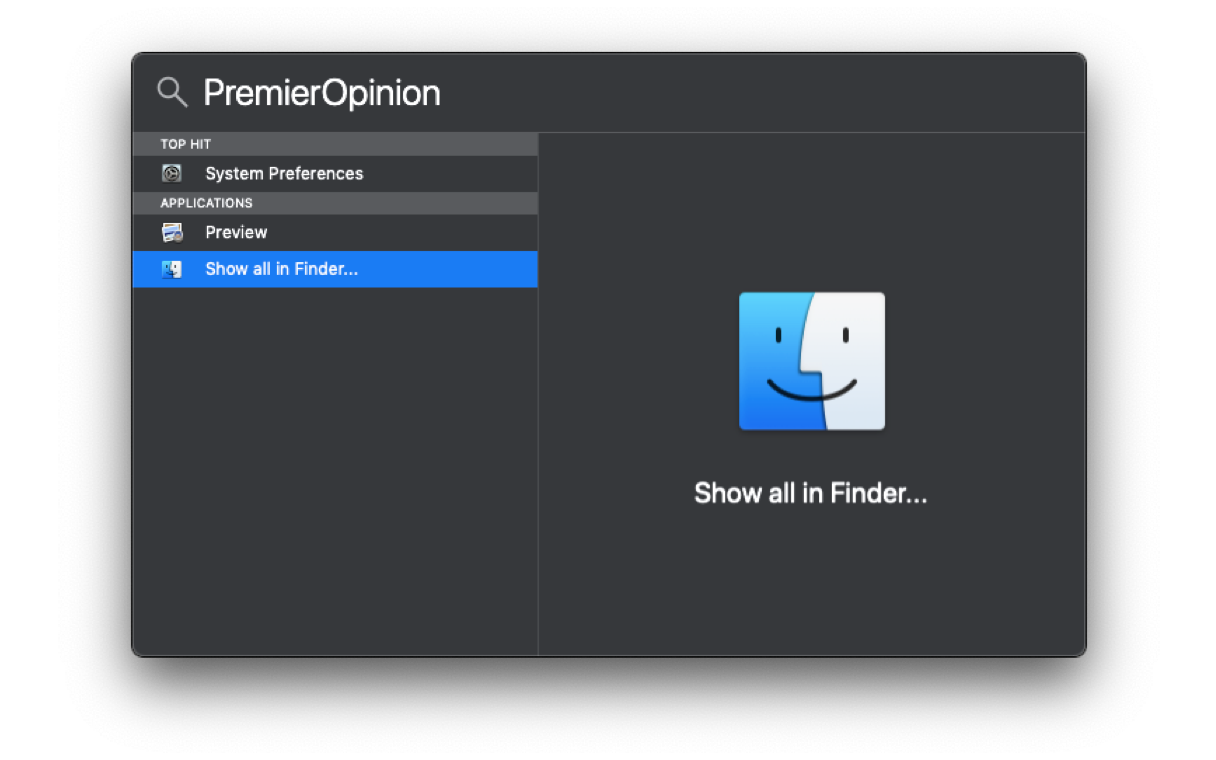This screenshot has width=1216, height=760.
Task: Click the Preview app icon in results
Action: pyautogui.click(x=172, y=232)
